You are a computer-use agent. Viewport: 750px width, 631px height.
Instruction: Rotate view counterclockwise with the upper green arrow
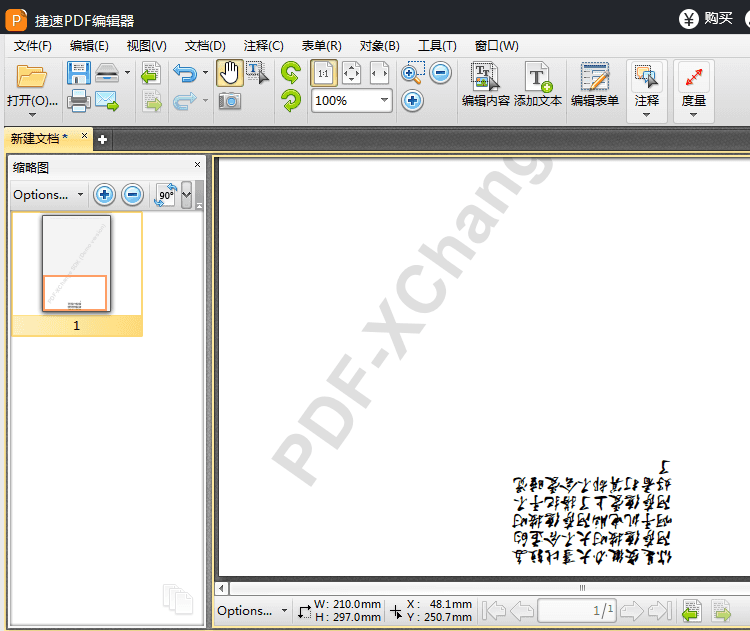pyautogui.click(x=291, y=73)
